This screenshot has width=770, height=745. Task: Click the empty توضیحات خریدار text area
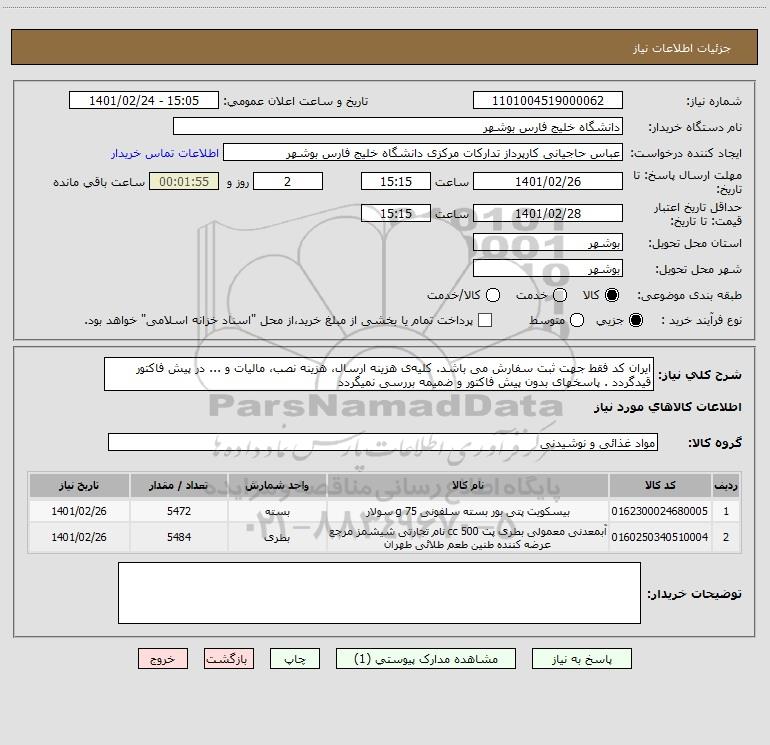[380, 593]
